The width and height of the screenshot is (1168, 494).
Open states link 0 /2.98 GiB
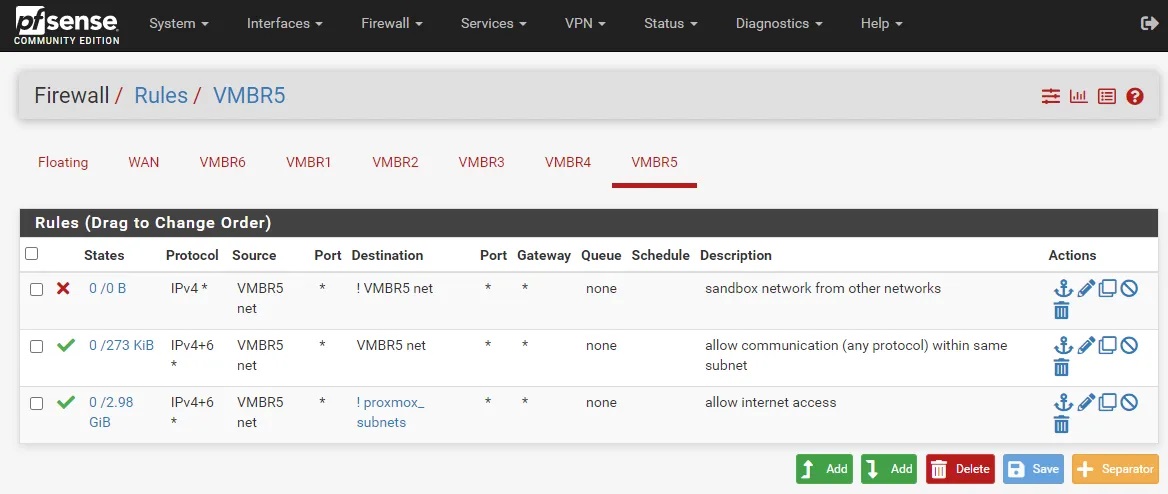coord(111,412)
